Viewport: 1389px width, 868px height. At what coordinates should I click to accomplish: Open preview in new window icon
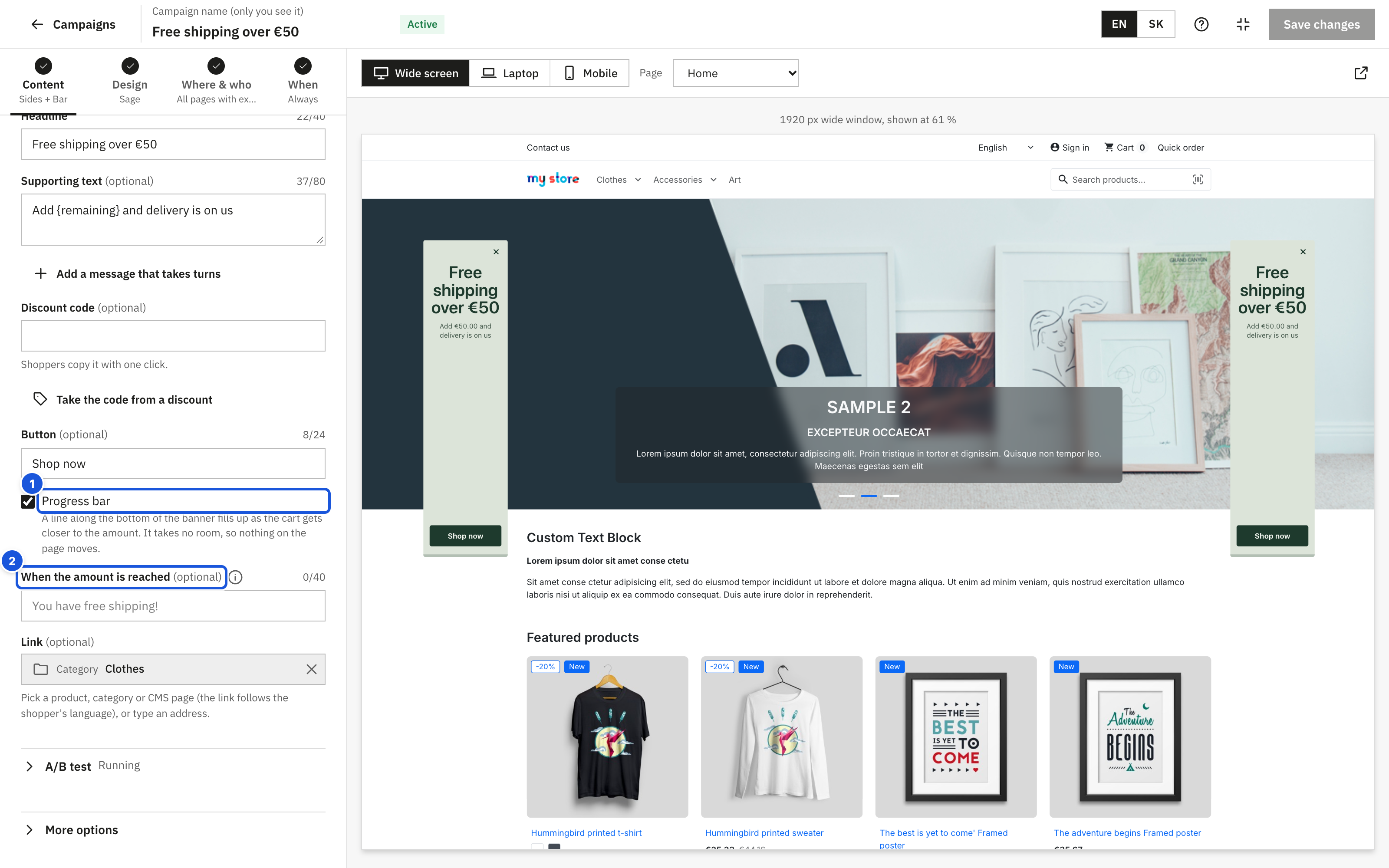click(x=1360, y=73)
